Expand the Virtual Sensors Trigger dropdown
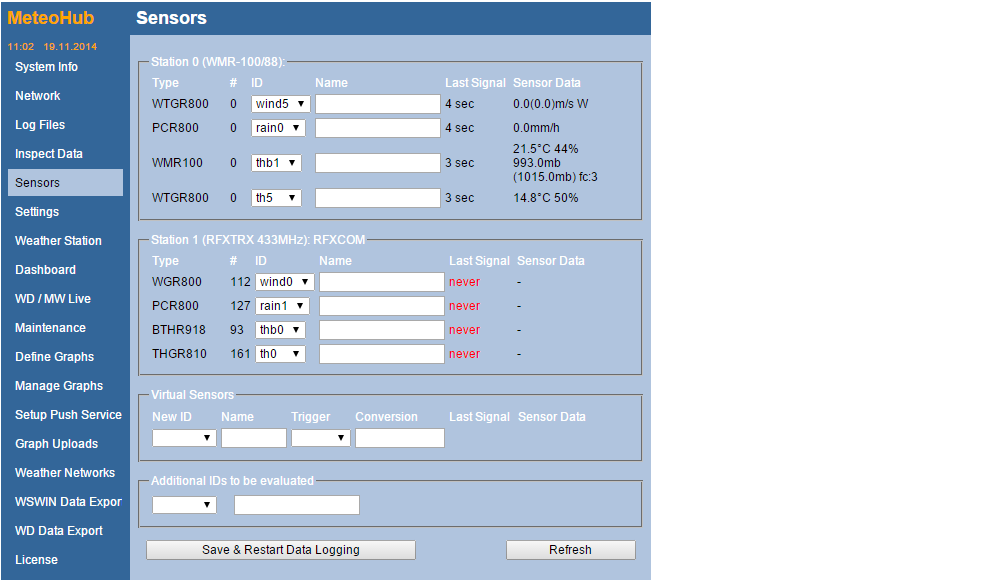 [x=321, y=438]
